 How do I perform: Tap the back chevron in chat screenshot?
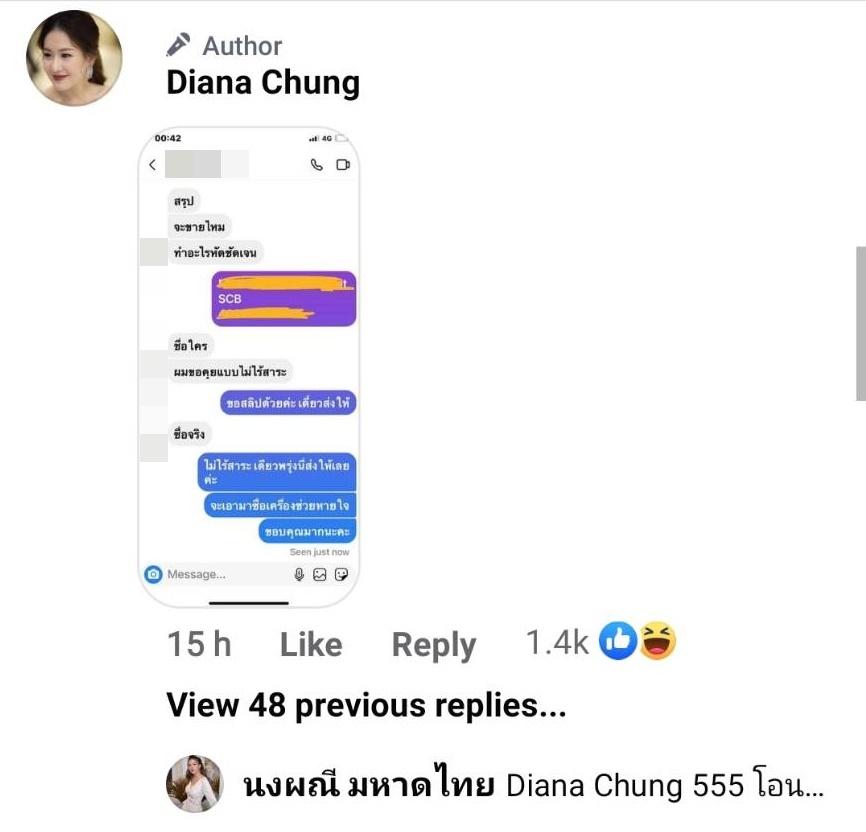click(152, 165)
